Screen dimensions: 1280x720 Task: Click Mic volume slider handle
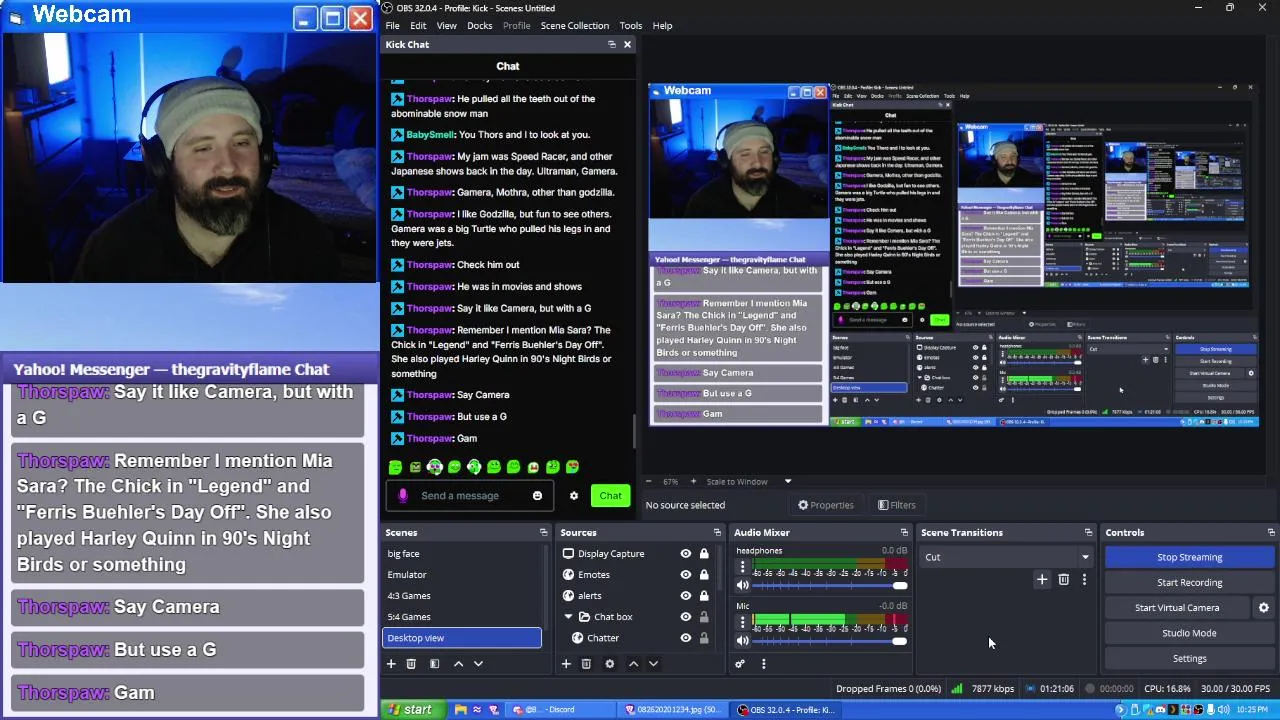[x=900, y=641]
